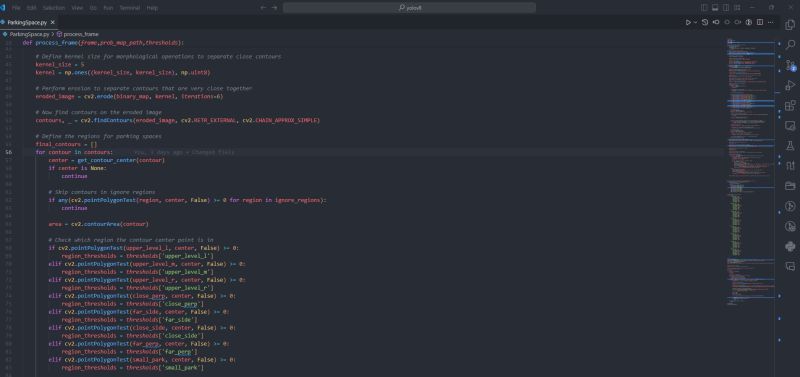This screenshot has height=377, width=800.
Task: Open the Terminal menu
Action: pos(130,8)
